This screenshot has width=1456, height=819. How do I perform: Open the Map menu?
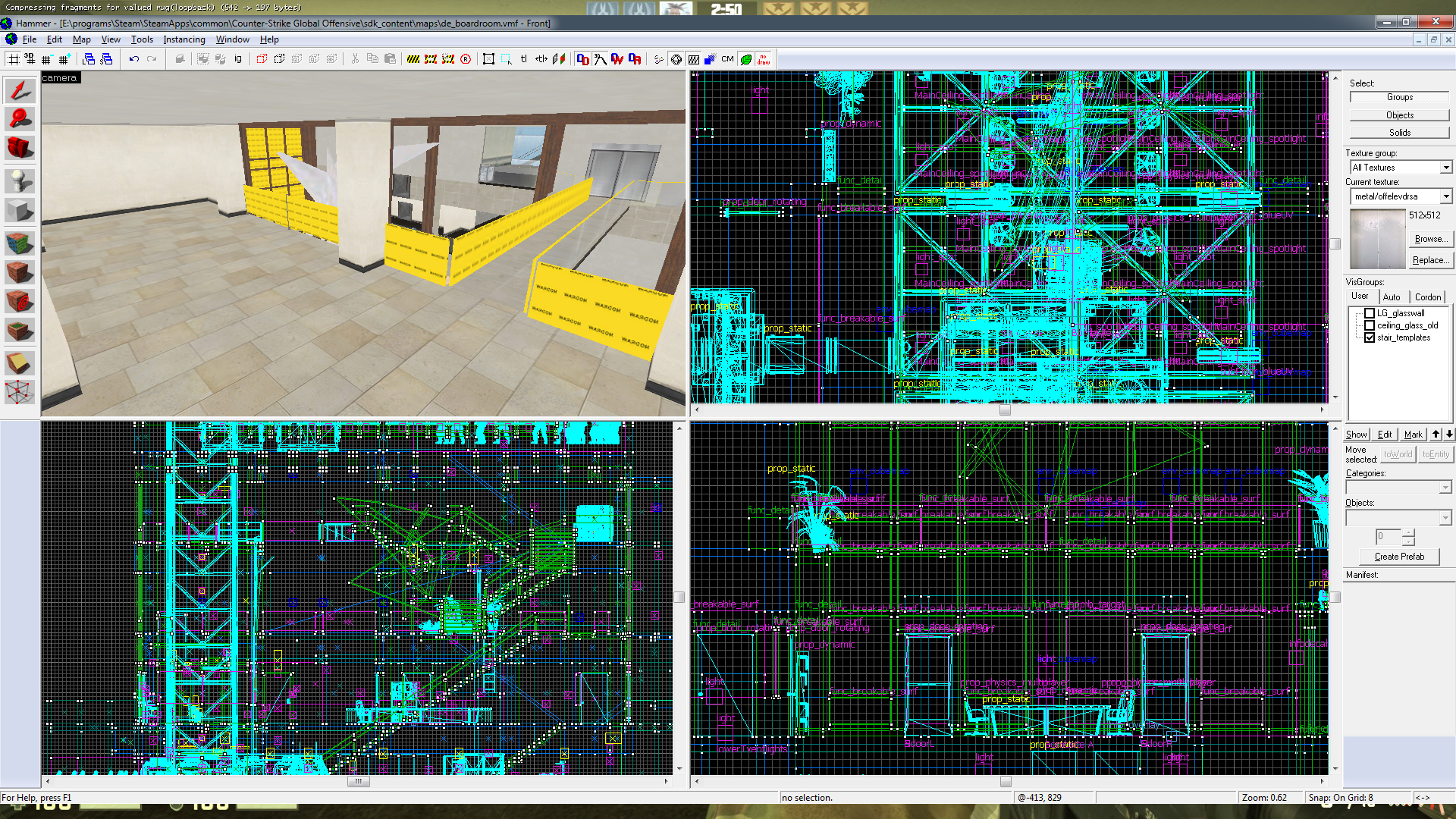tap(81, 39)
